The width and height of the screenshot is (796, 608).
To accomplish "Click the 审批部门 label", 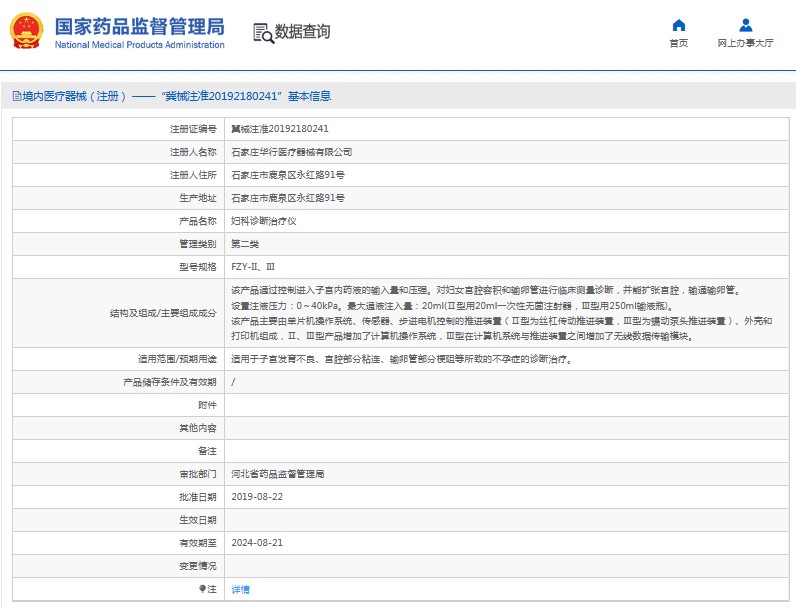I will tap(197, 474).
